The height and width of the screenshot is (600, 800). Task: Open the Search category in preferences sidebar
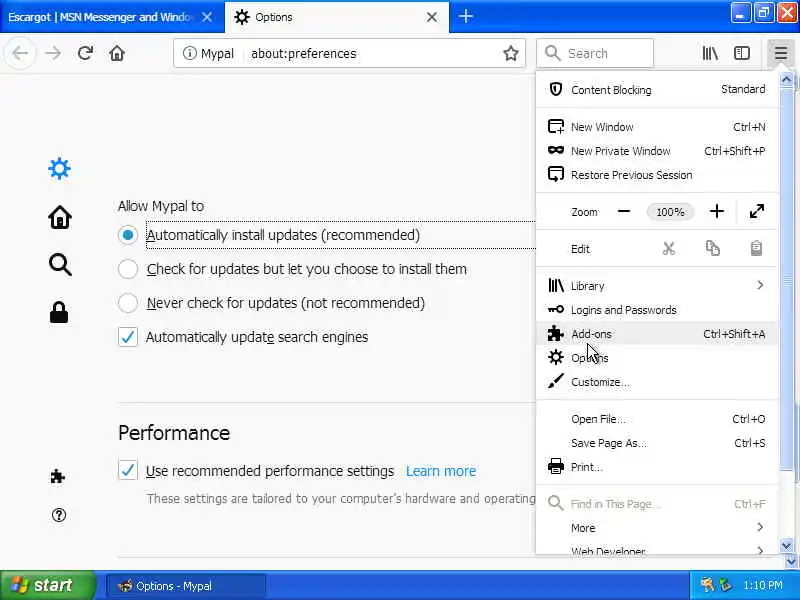(60, 264)
